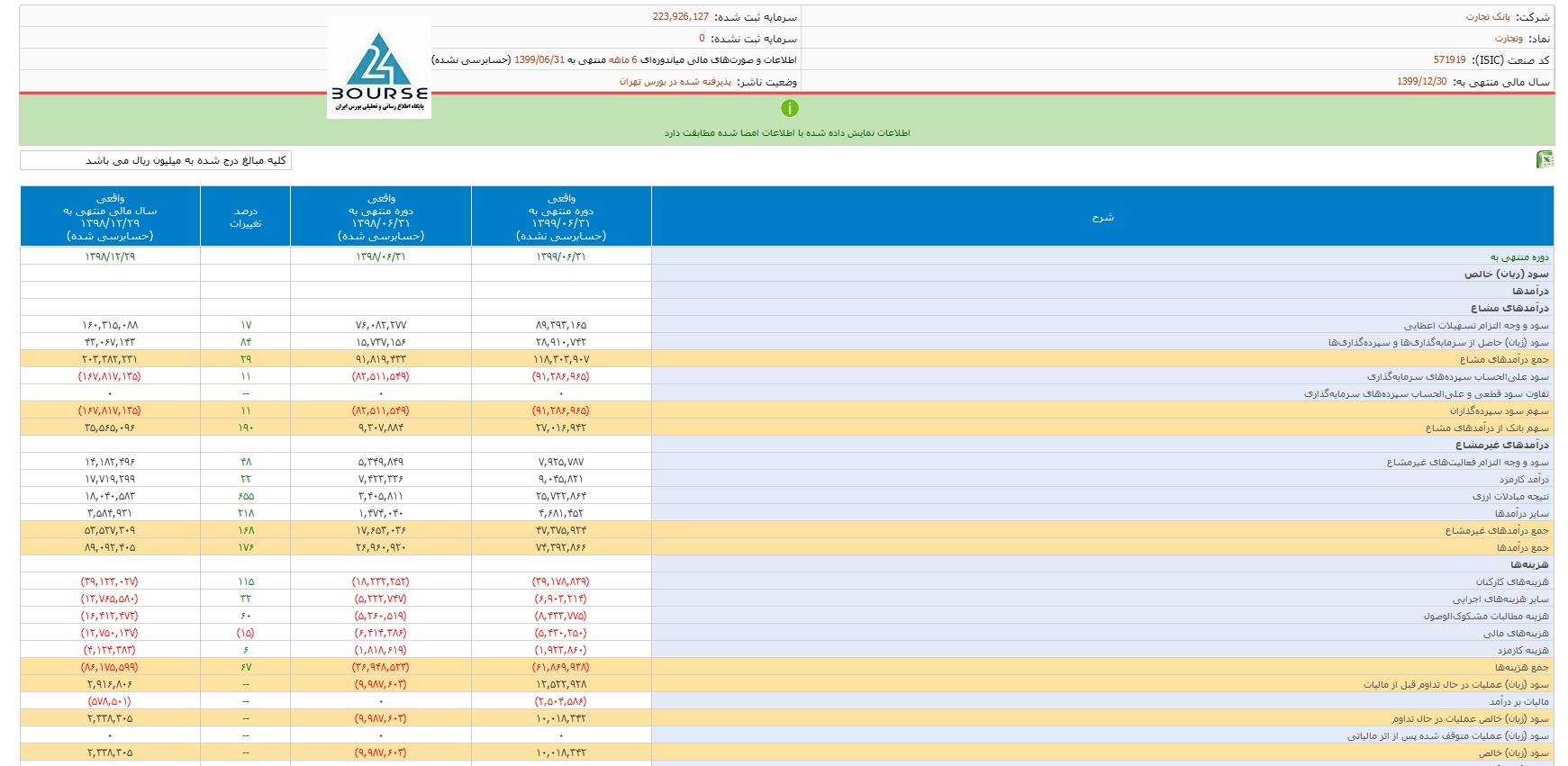Click the row label سایر درآمدها
Image resolution: width=1568 pixels, height=766 pixels.
(1522, 513)
